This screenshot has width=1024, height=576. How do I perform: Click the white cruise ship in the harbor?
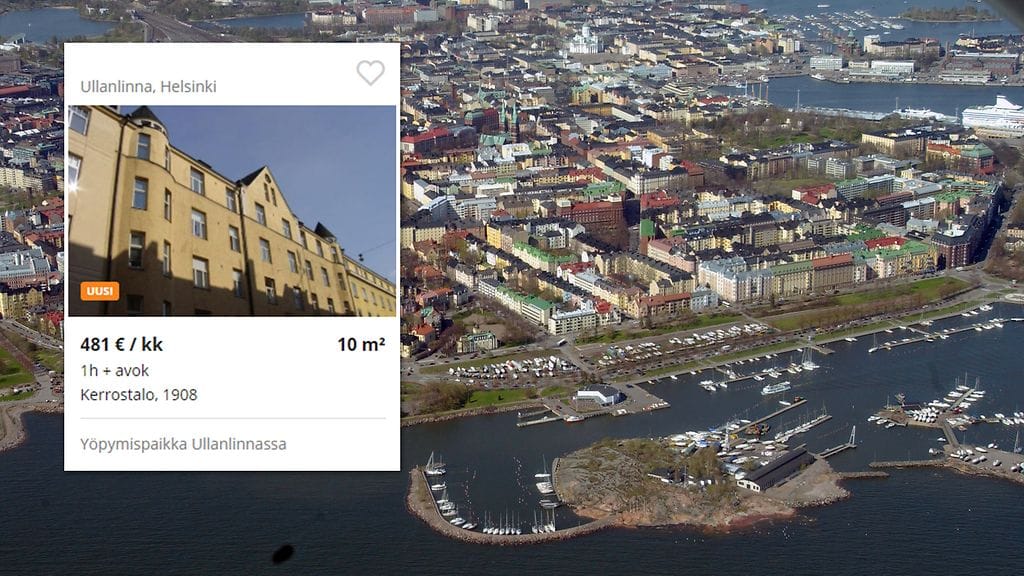pos(994,116)
